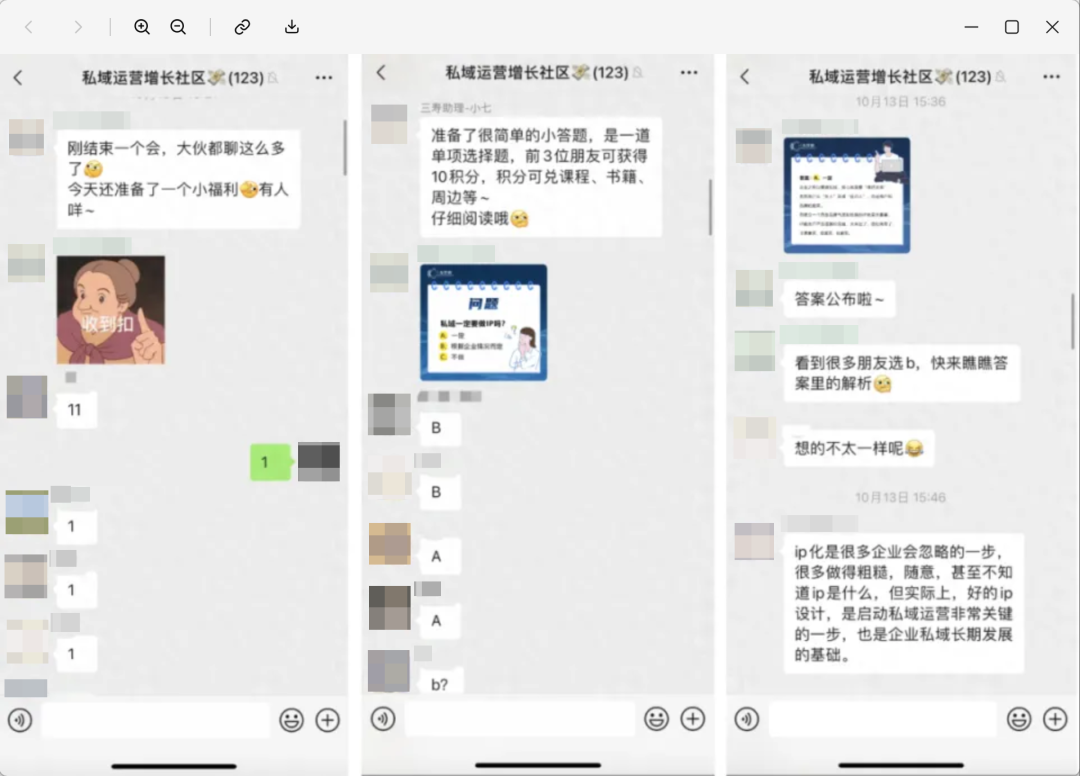Screen dimensions: 1080x776
Task: Click avatar of the '11' message sender
Action: [27, 397]
